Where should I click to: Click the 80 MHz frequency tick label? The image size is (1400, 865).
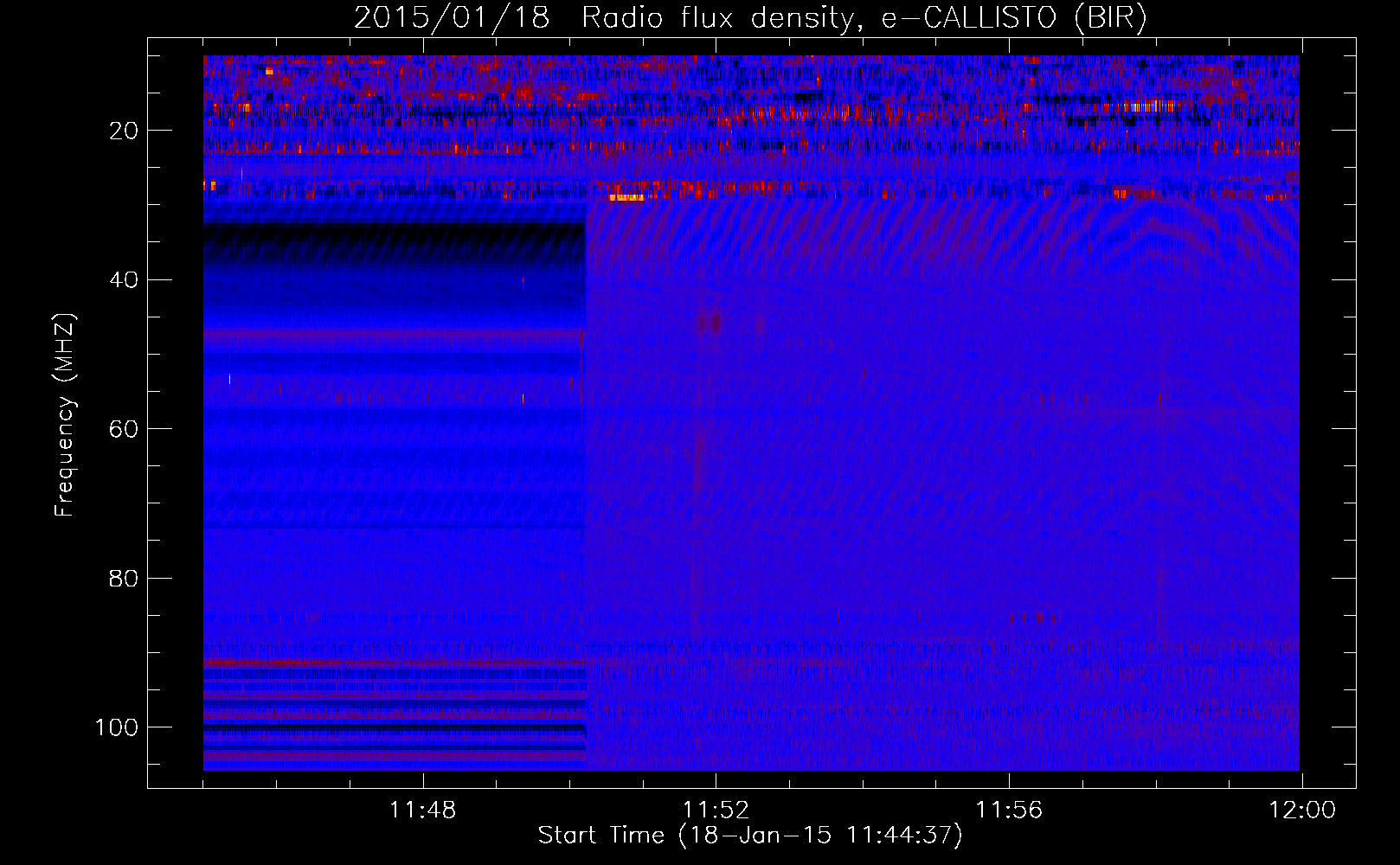point(124,578)
